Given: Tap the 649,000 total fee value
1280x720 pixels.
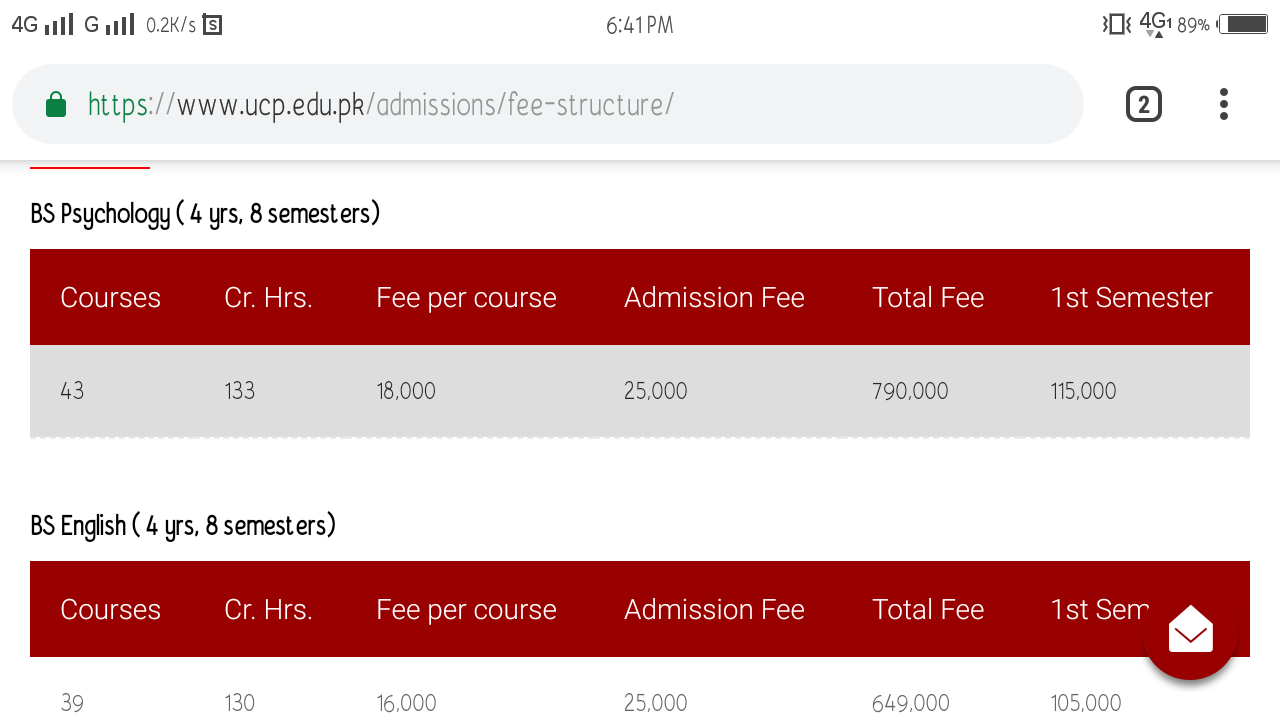Looking at the screenshot, I should [910, 703].
